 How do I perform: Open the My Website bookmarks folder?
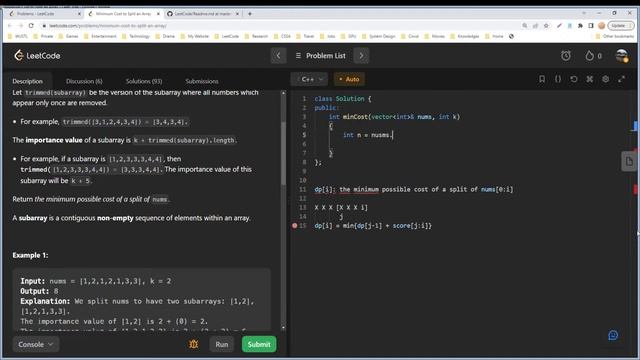pyautogui.click(x=194, y=36)
